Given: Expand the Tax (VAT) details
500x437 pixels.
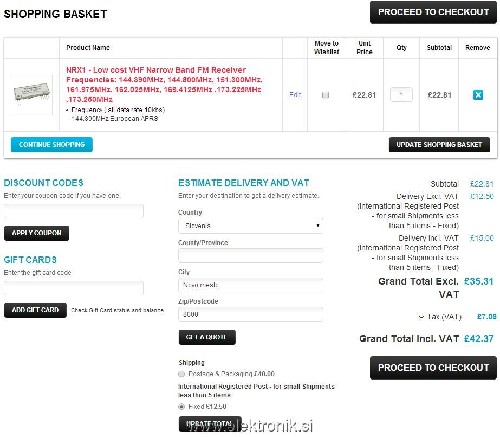Looking at the screenshot, I should coord(421,316).
